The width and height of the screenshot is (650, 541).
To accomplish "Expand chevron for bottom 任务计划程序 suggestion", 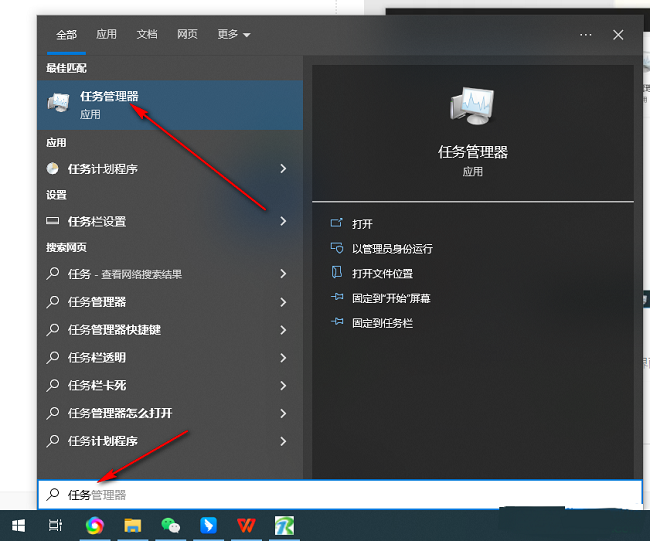I will [283, 441].
